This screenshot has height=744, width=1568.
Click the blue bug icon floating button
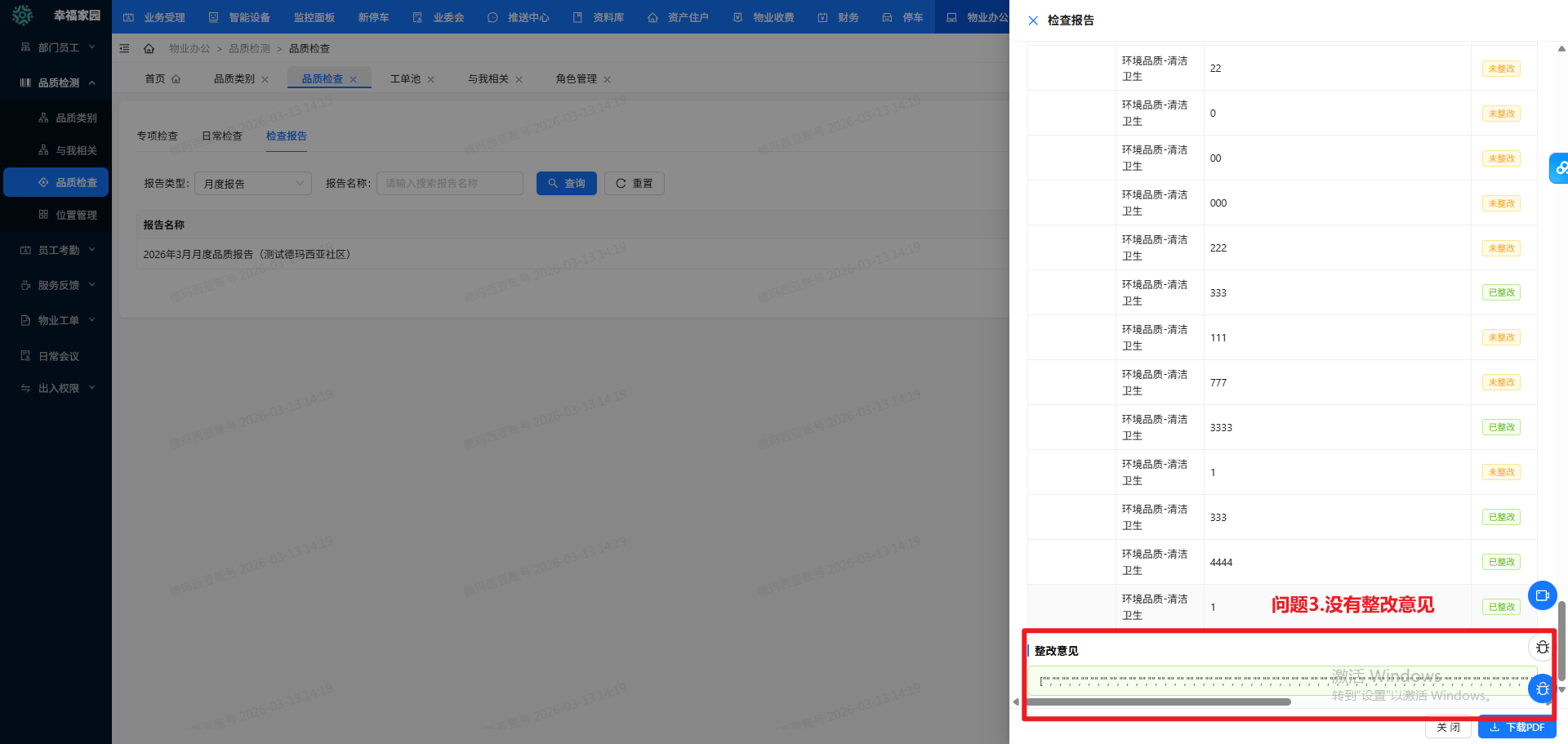click(1541, 688)
